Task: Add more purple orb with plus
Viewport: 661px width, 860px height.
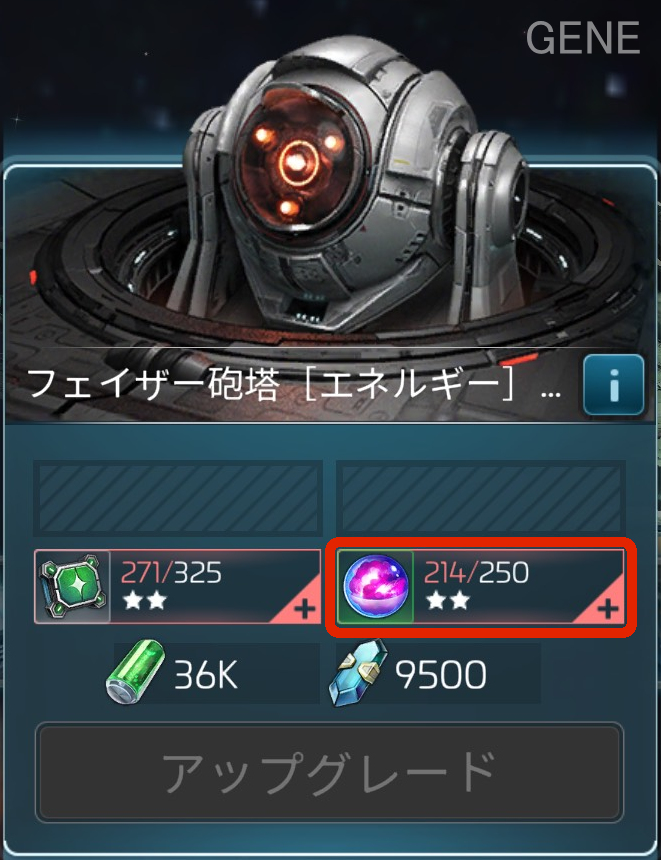Action: pos(607,609)
